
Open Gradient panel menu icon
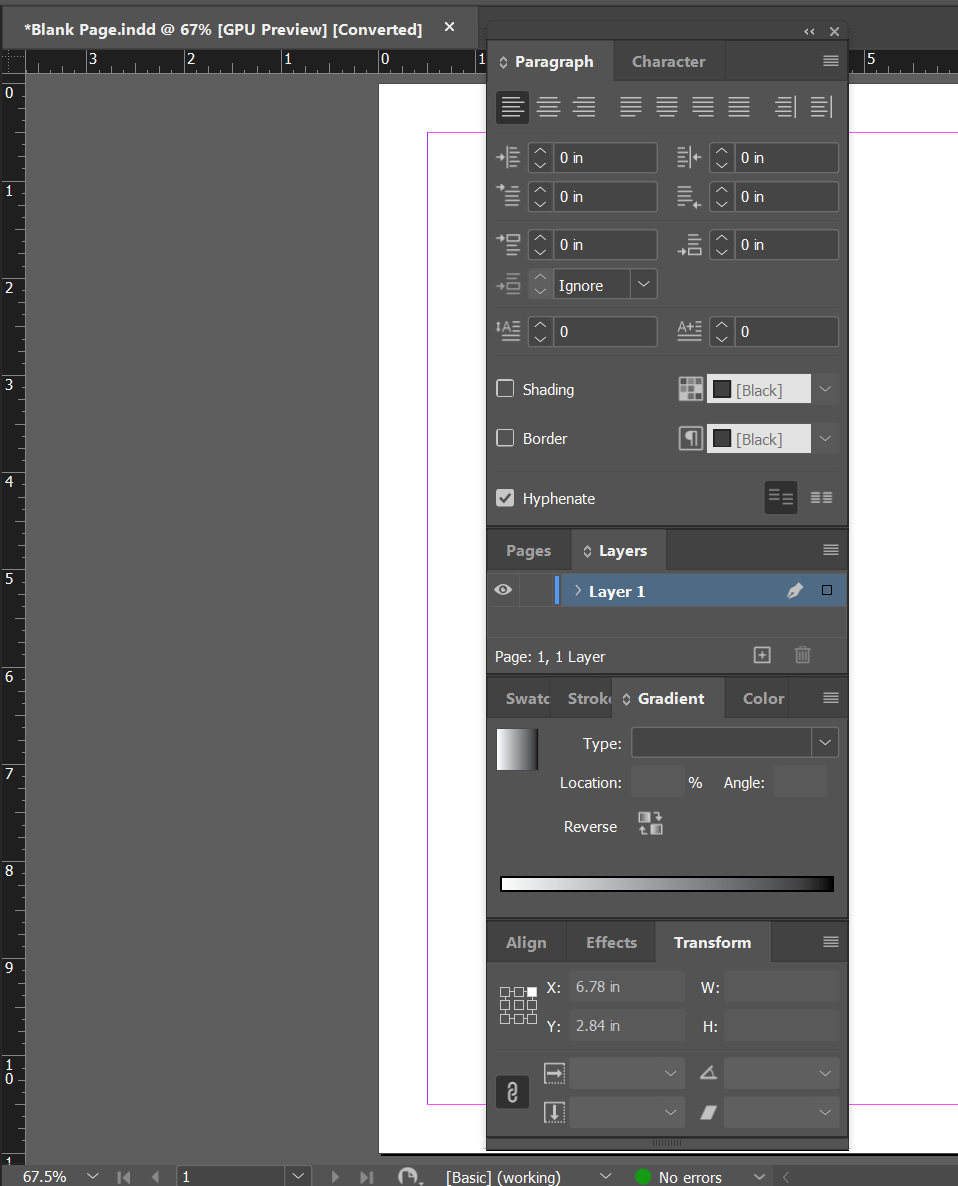(x=830, y=698)
